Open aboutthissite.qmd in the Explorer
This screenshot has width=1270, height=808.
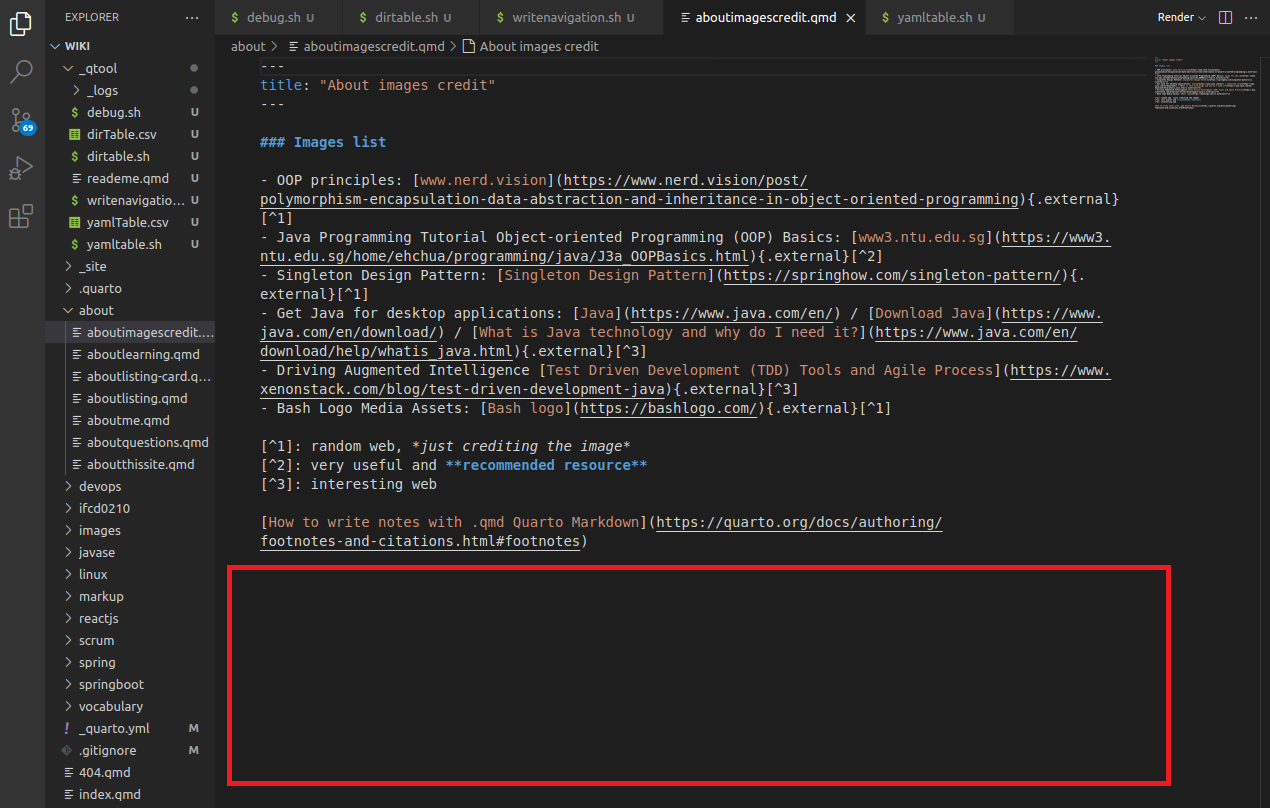point(130,464)
